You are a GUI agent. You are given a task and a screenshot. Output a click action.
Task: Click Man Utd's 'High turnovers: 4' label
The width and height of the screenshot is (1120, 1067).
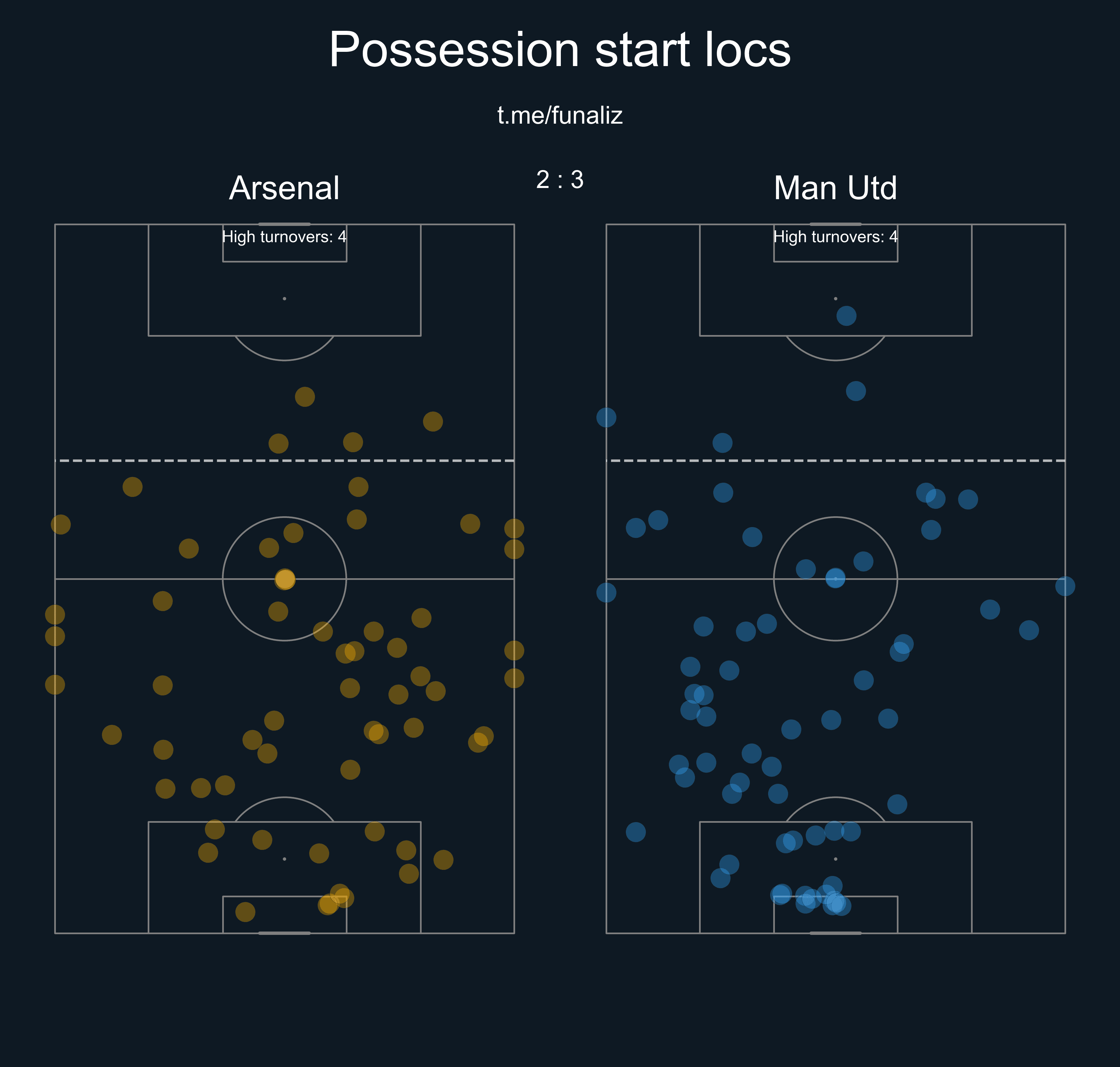coord(835,237)
